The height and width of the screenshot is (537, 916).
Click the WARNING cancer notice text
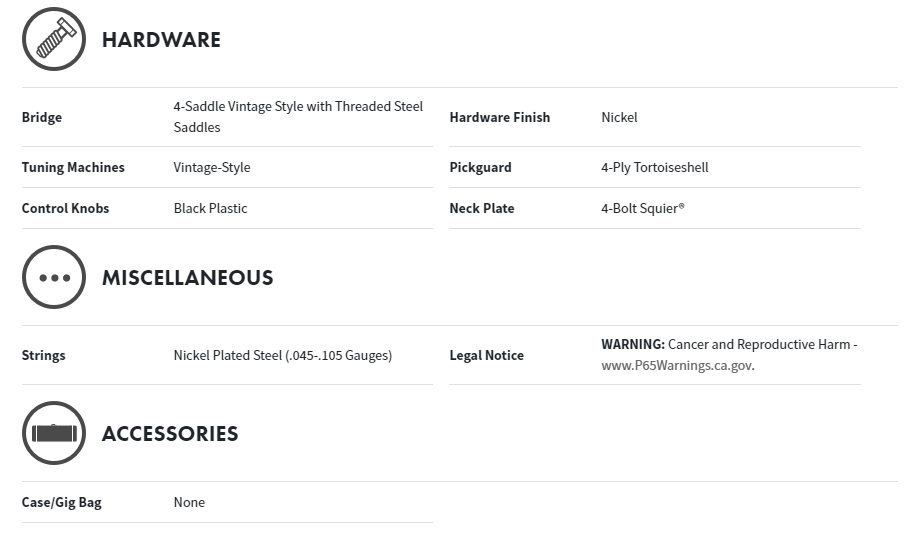click(728, 344)
